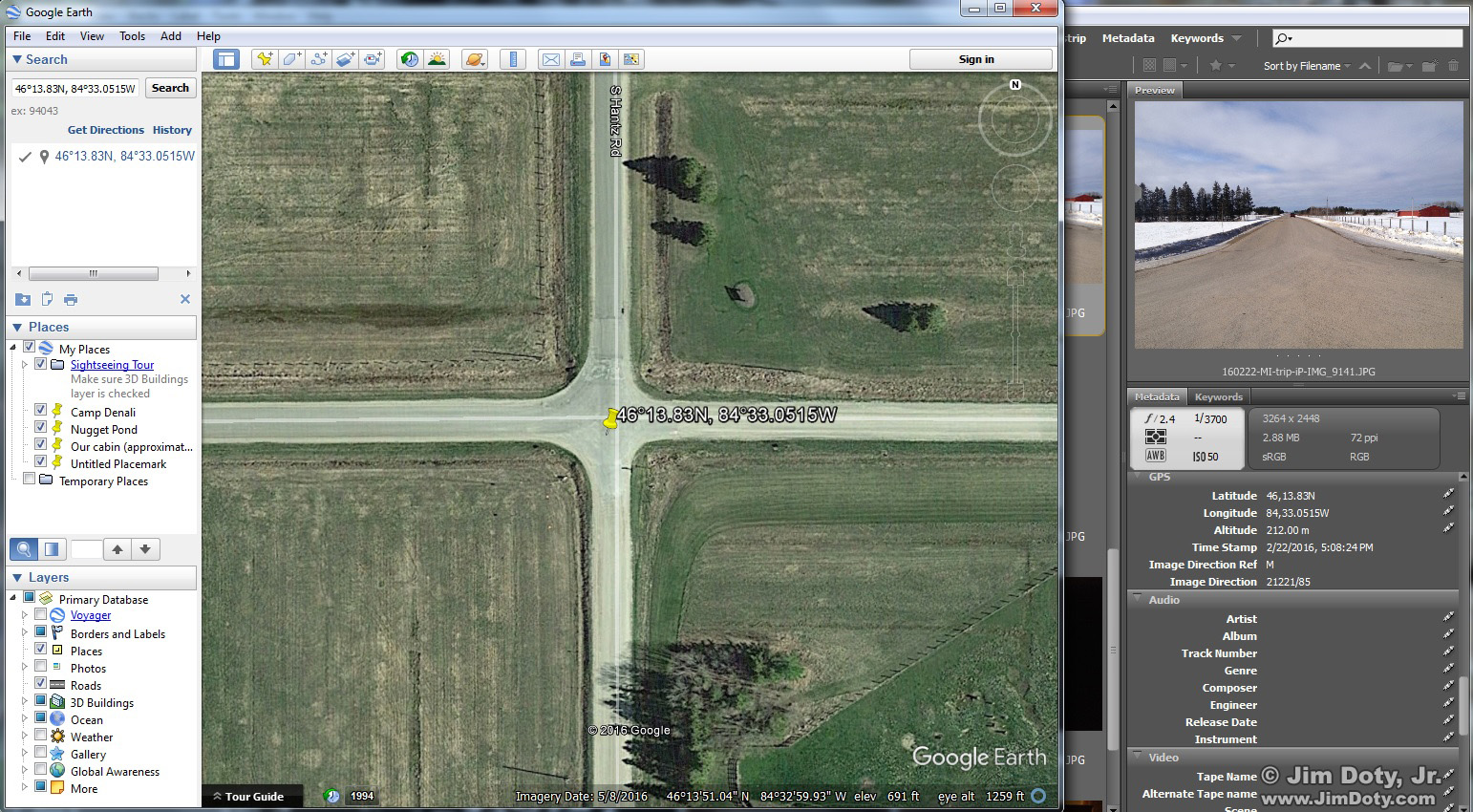The width and height of the screenshot is (1473, 812).
Task: Open the File menu
Action: pos(22,36)
